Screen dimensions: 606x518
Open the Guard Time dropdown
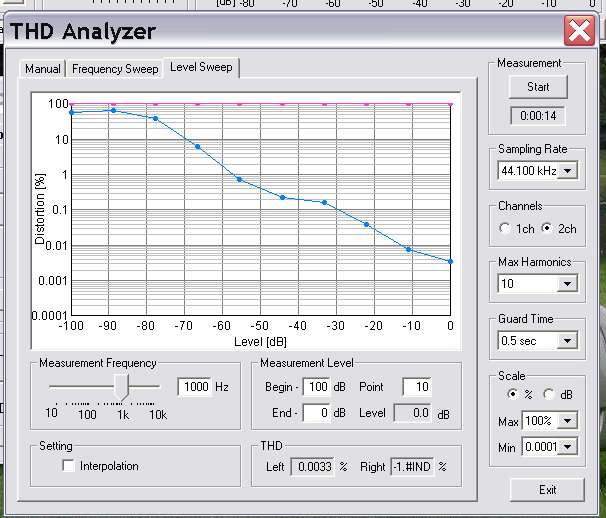567,341
